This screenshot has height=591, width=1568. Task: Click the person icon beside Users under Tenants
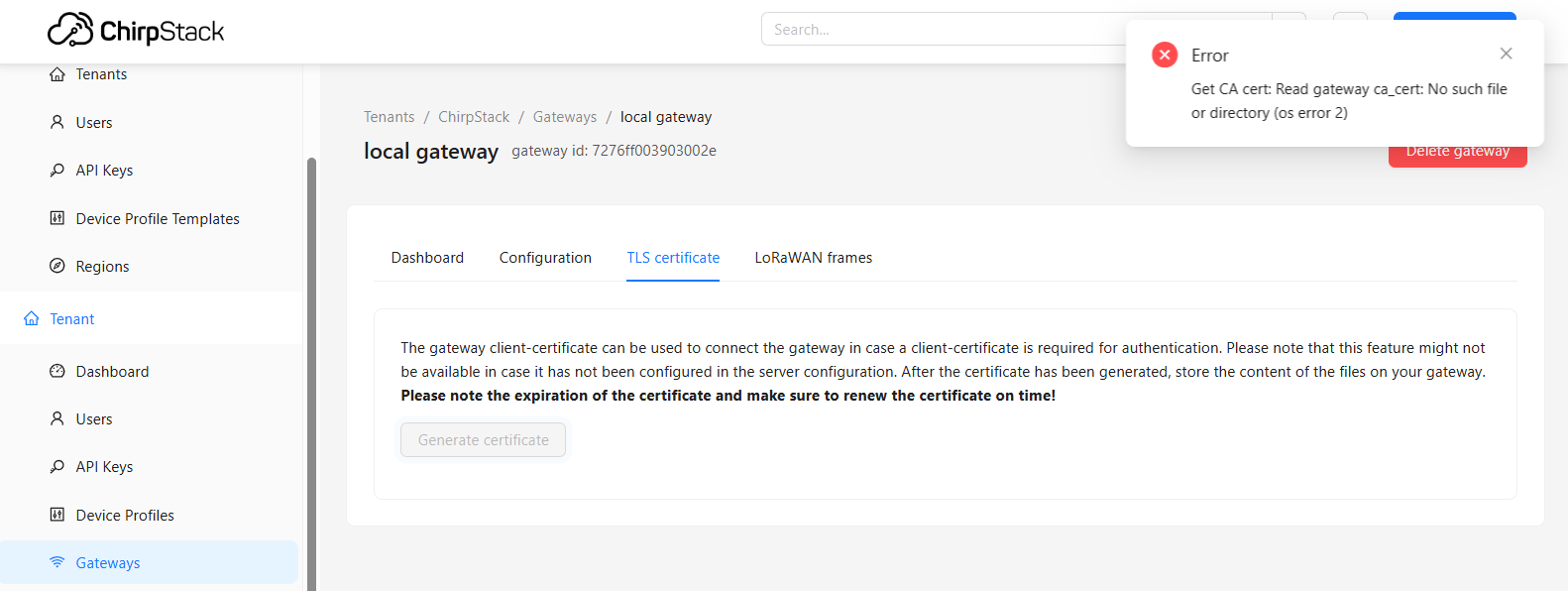pos(57,122)
